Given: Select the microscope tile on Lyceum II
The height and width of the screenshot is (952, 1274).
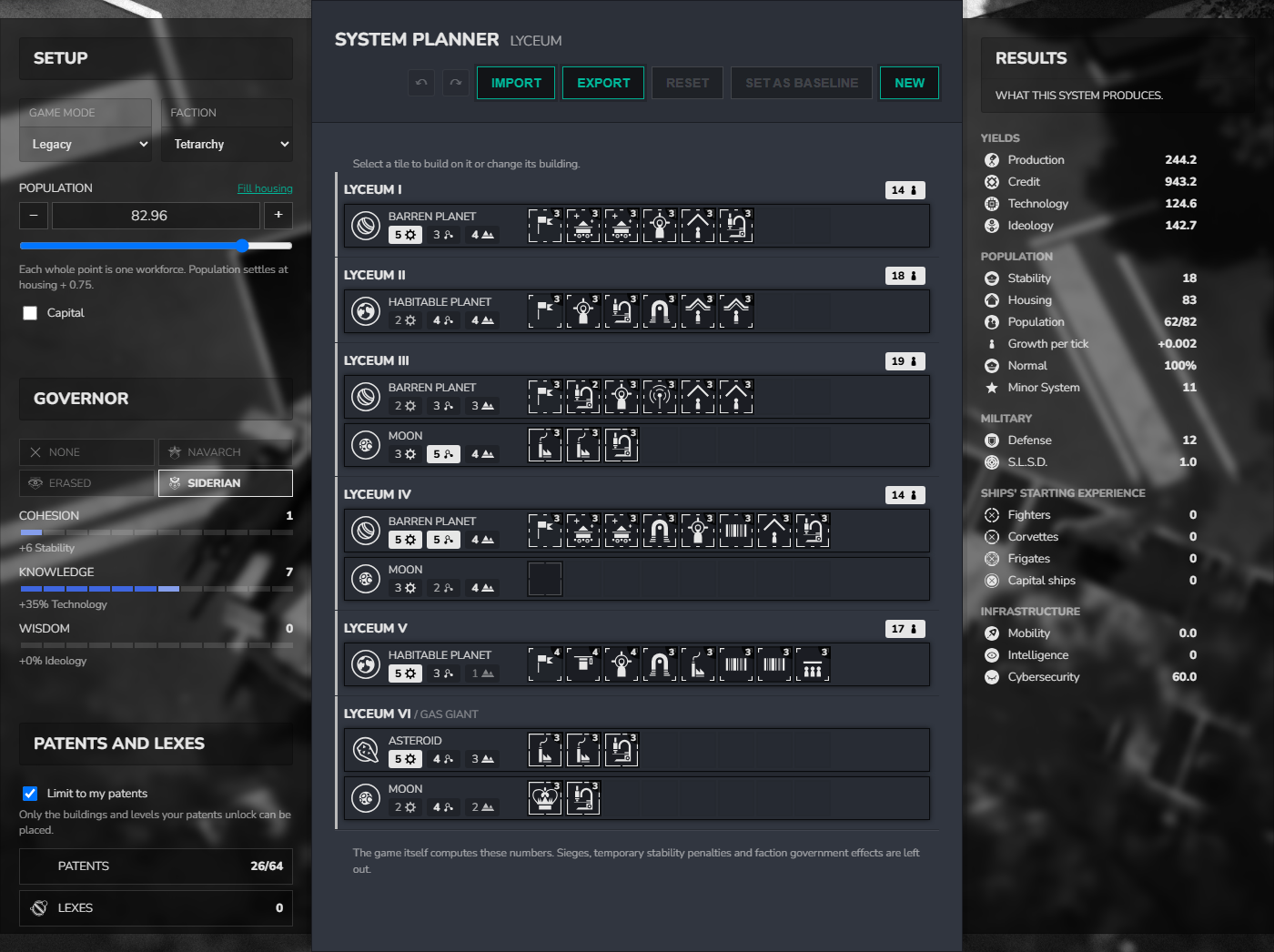Looking at the screenshot, I should click(622, 311).
